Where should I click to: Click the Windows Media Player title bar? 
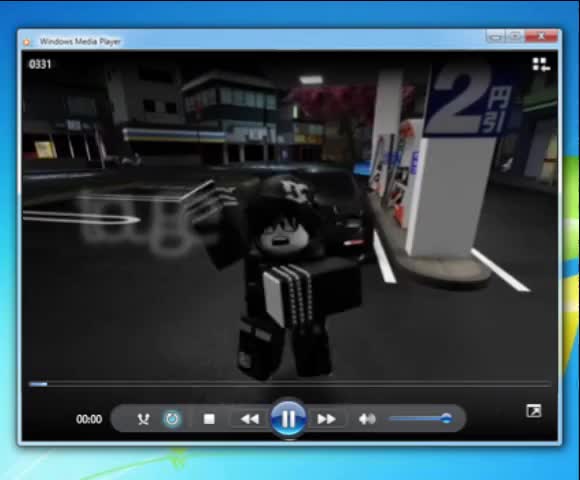pos(259,41)
